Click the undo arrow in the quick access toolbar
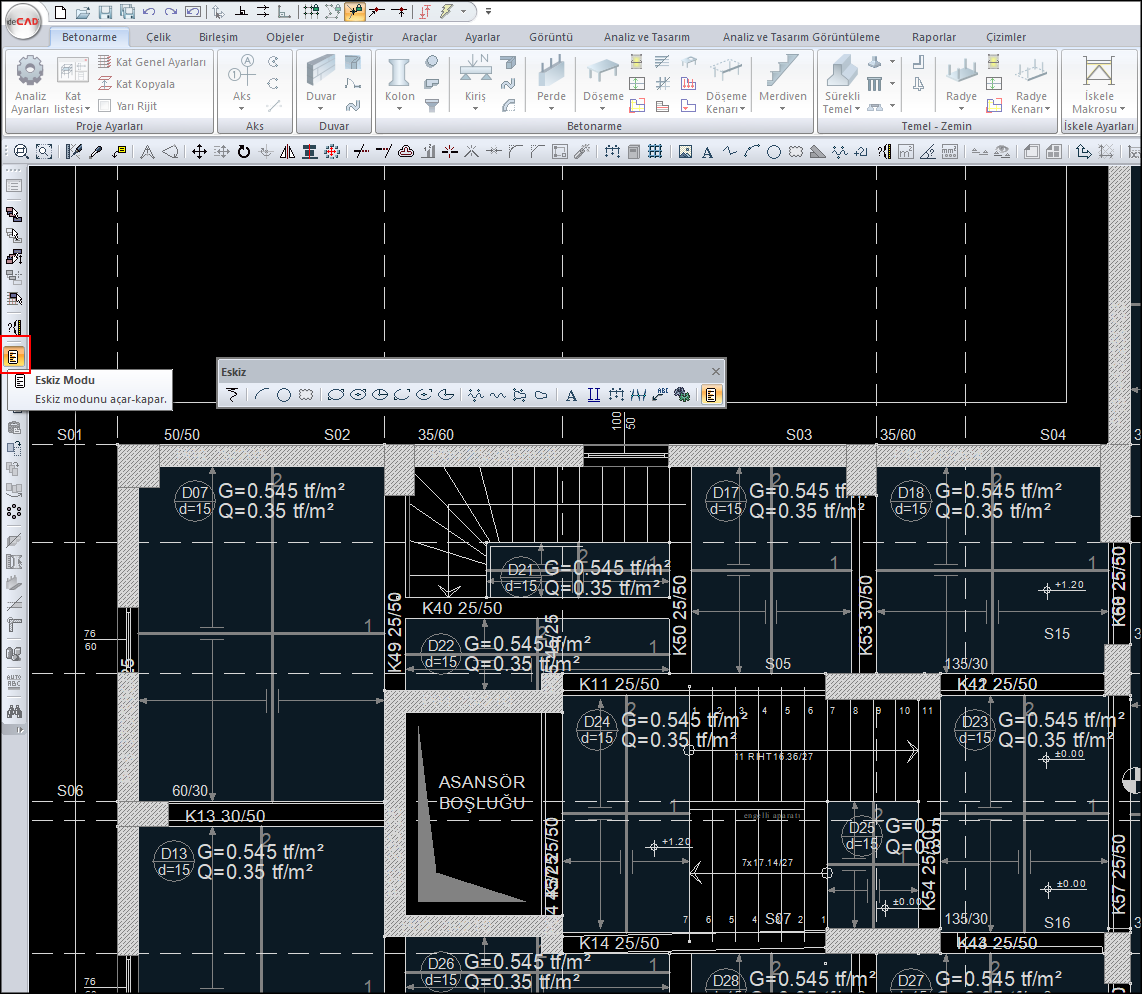This screenshot has height=994, width=1142. (149, 12)
